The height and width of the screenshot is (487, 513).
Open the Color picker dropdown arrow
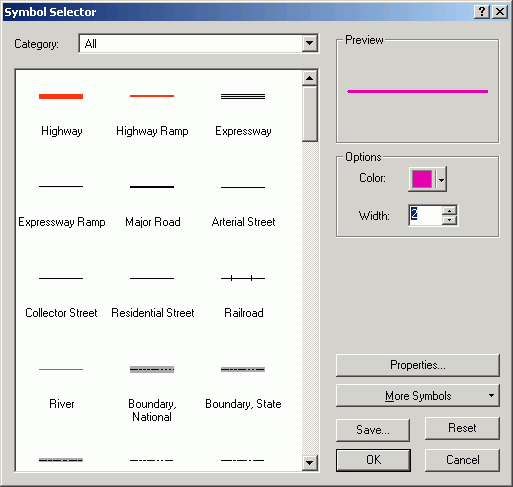(441, 180)
